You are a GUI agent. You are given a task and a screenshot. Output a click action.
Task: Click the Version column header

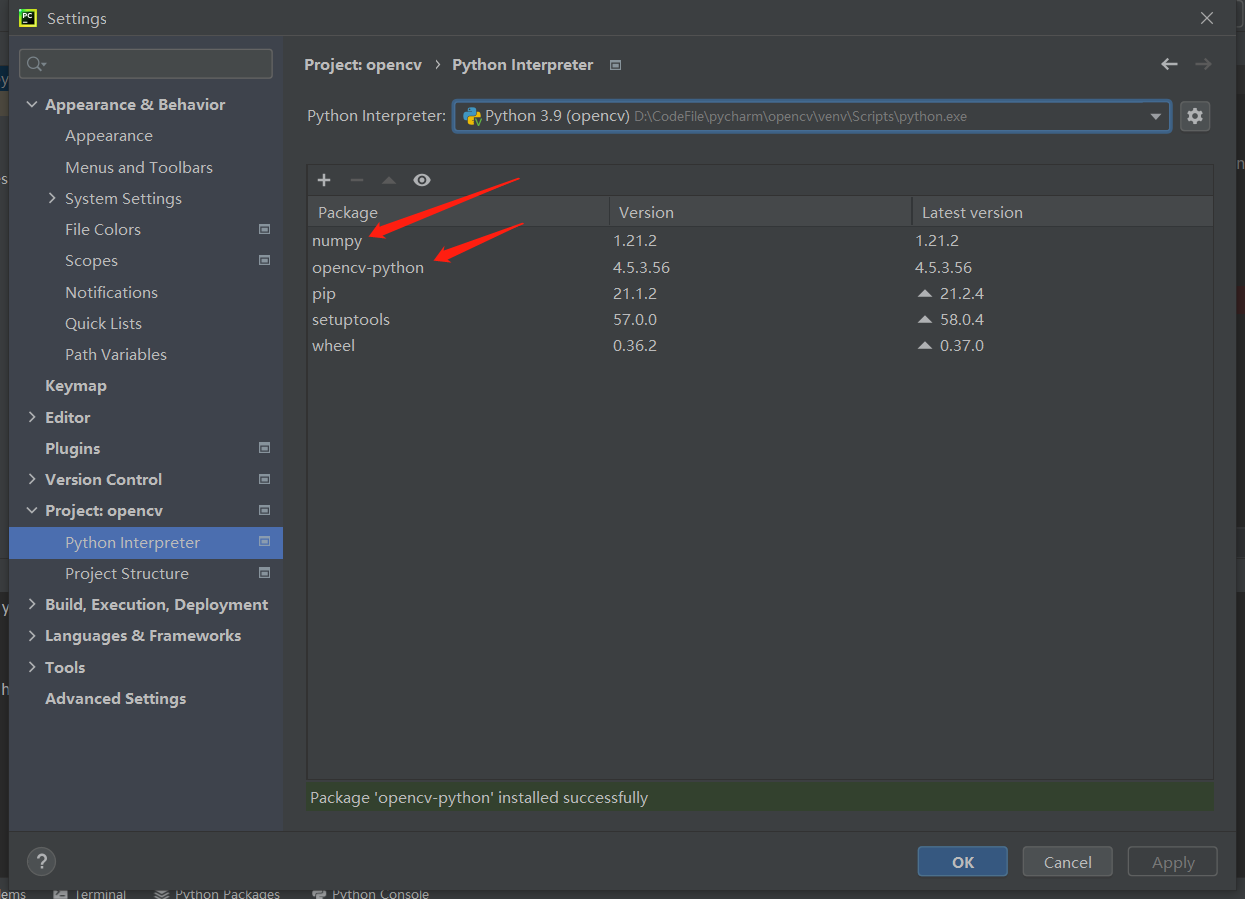click(760, 212)
